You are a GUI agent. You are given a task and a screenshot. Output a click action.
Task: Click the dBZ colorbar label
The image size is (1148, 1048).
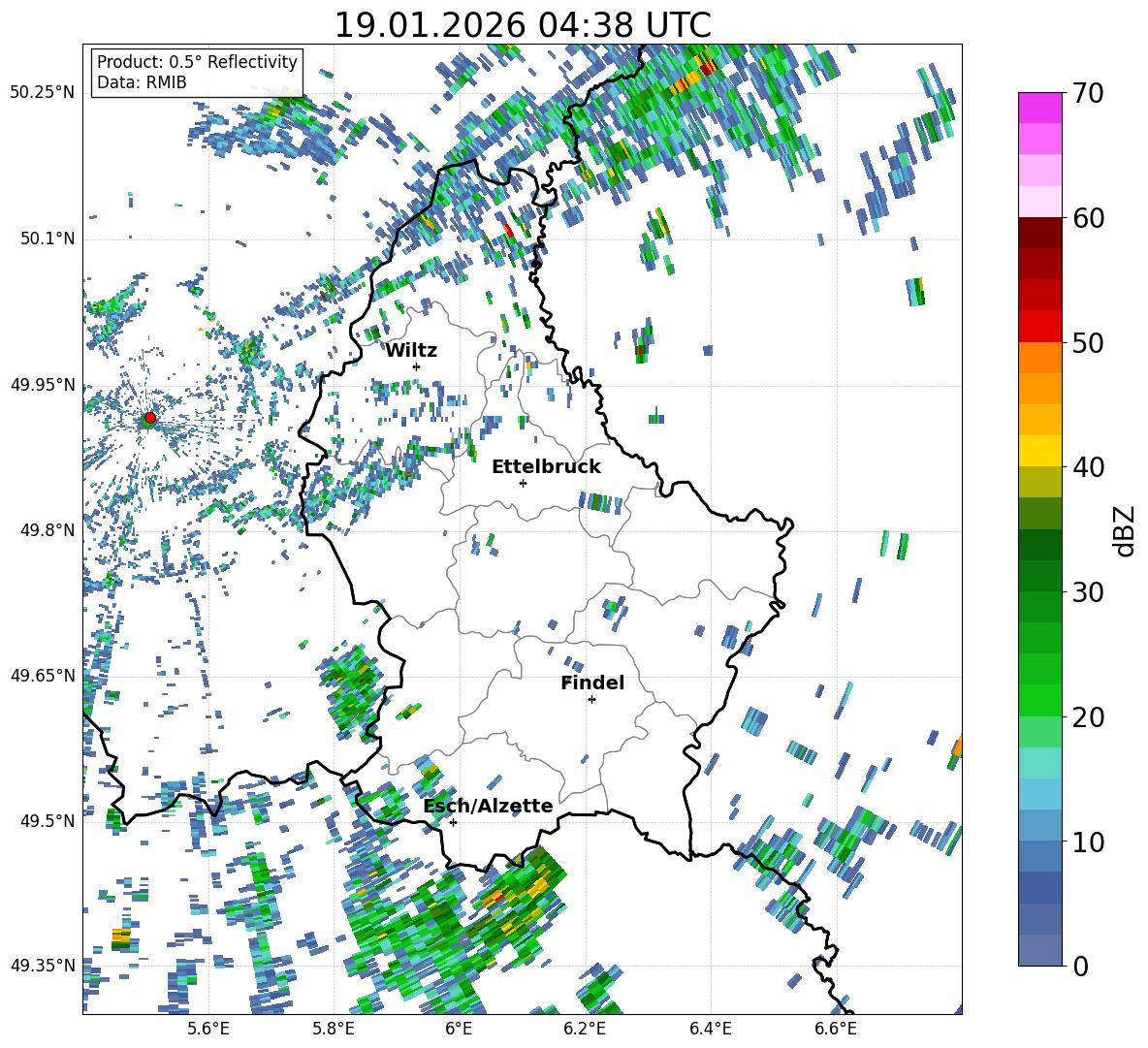[1126, 530]
